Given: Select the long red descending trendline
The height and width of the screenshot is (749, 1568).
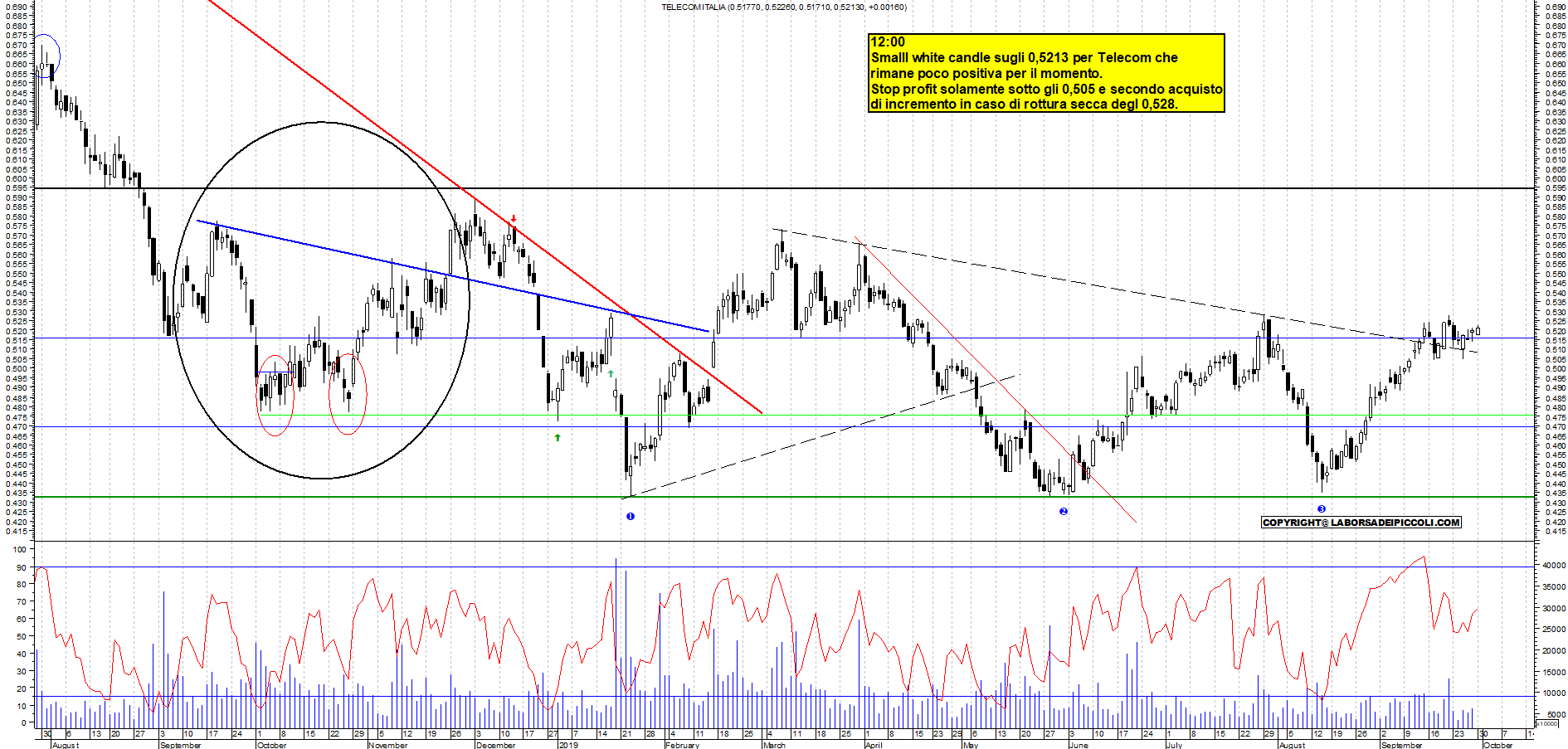Looking at the screenshot, I should (485, 207).
